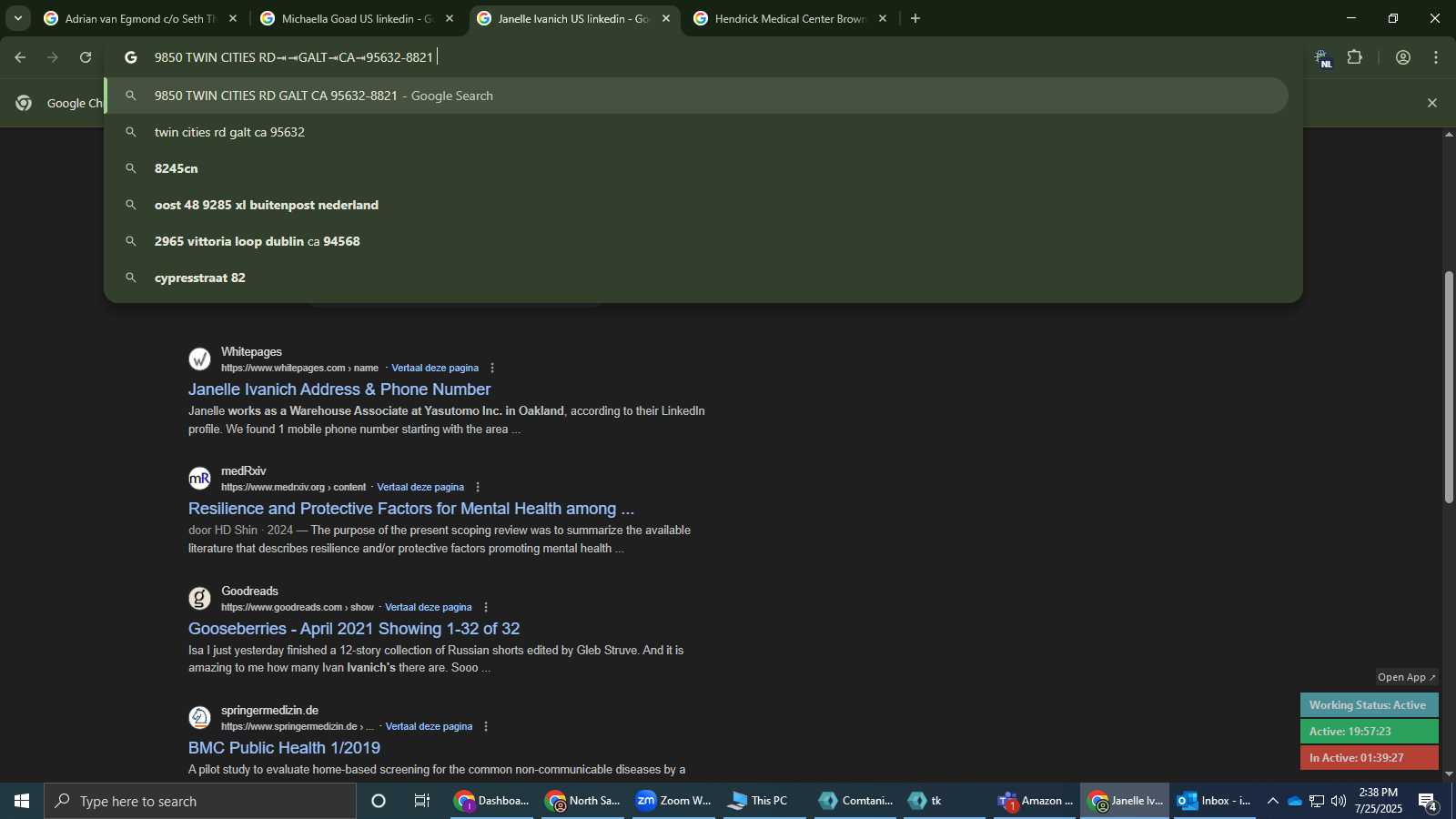Switch to Hendrick Medical Center tab
Screen dimensions: 1456x819
pyautogui.click(x=789, y=18)
